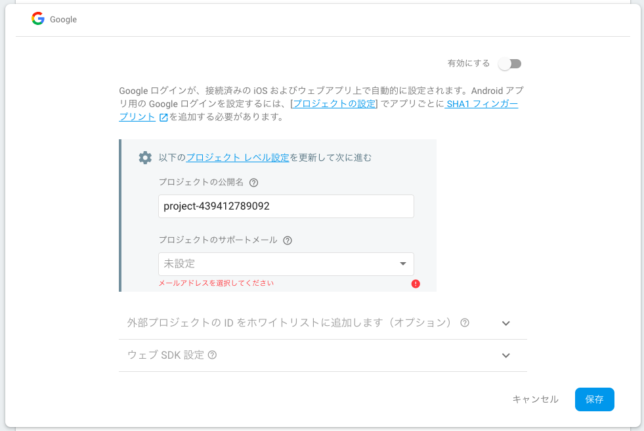Screen dimensions: 644x431
Task: Open the プロジェクトの設定 link
Action: 334,104
